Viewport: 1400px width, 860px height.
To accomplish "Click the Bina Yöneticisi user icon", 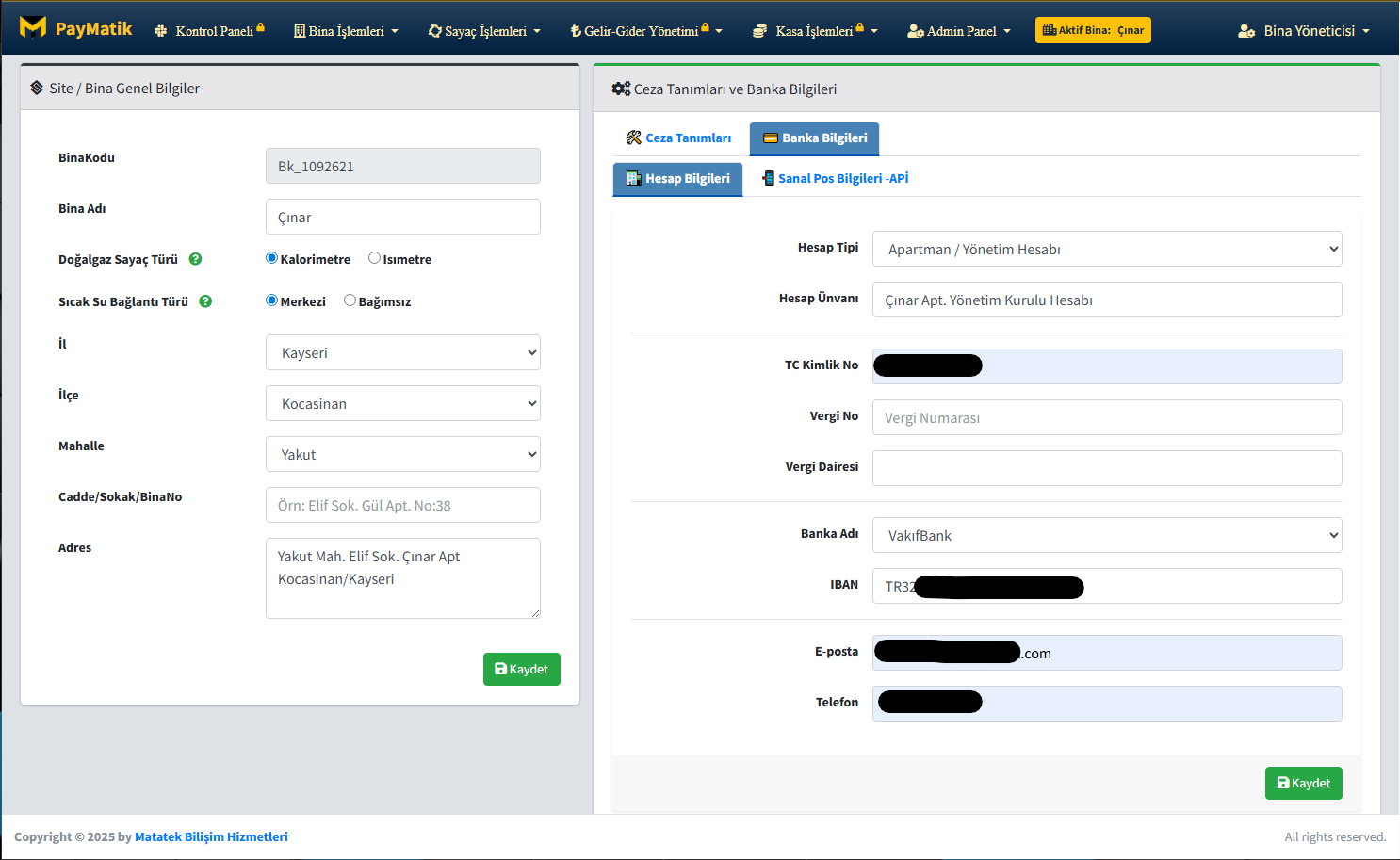I will click(x=1246, y=31).
